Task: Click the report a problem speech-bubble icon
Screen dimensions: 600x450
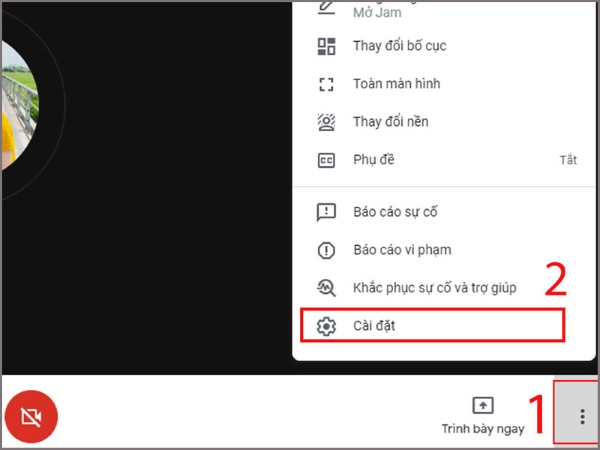Action: click(327, 212)
